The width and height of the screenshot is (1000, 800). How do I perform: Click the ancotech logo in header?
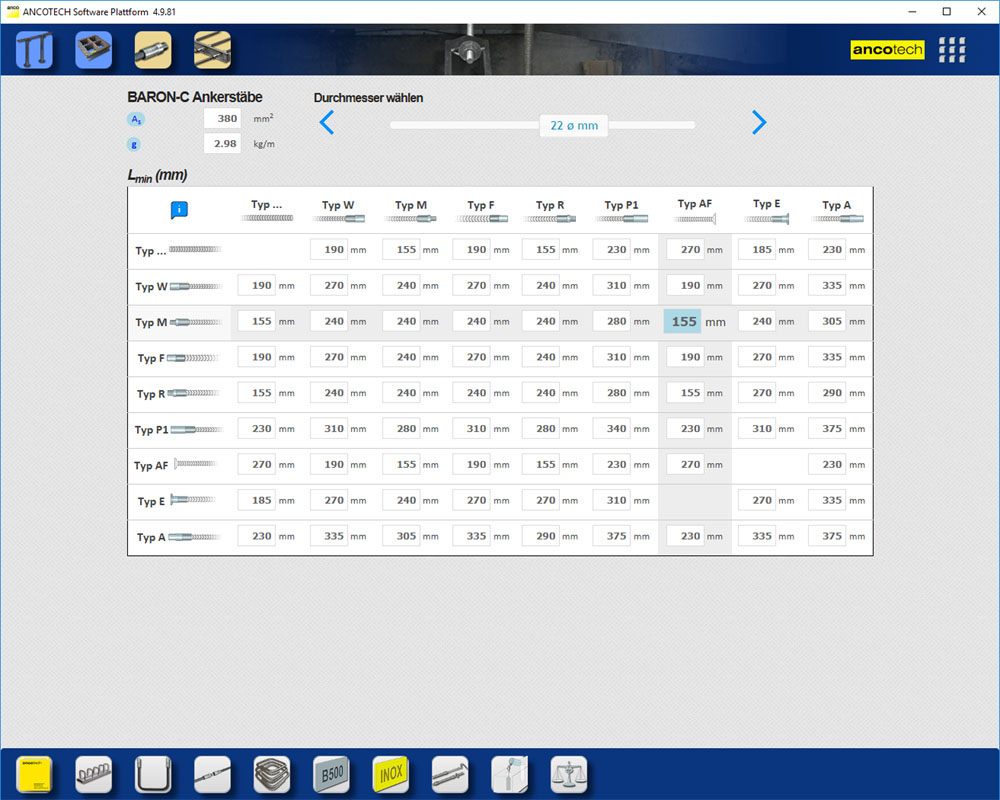coord(887,50)
